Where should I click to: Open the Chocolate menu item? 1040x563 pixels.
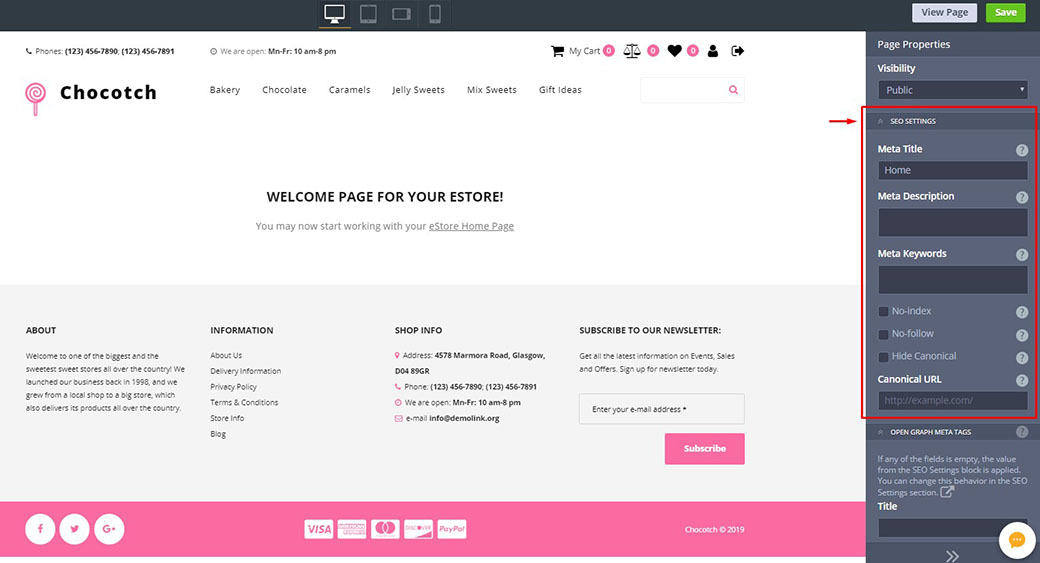point(285,90)
